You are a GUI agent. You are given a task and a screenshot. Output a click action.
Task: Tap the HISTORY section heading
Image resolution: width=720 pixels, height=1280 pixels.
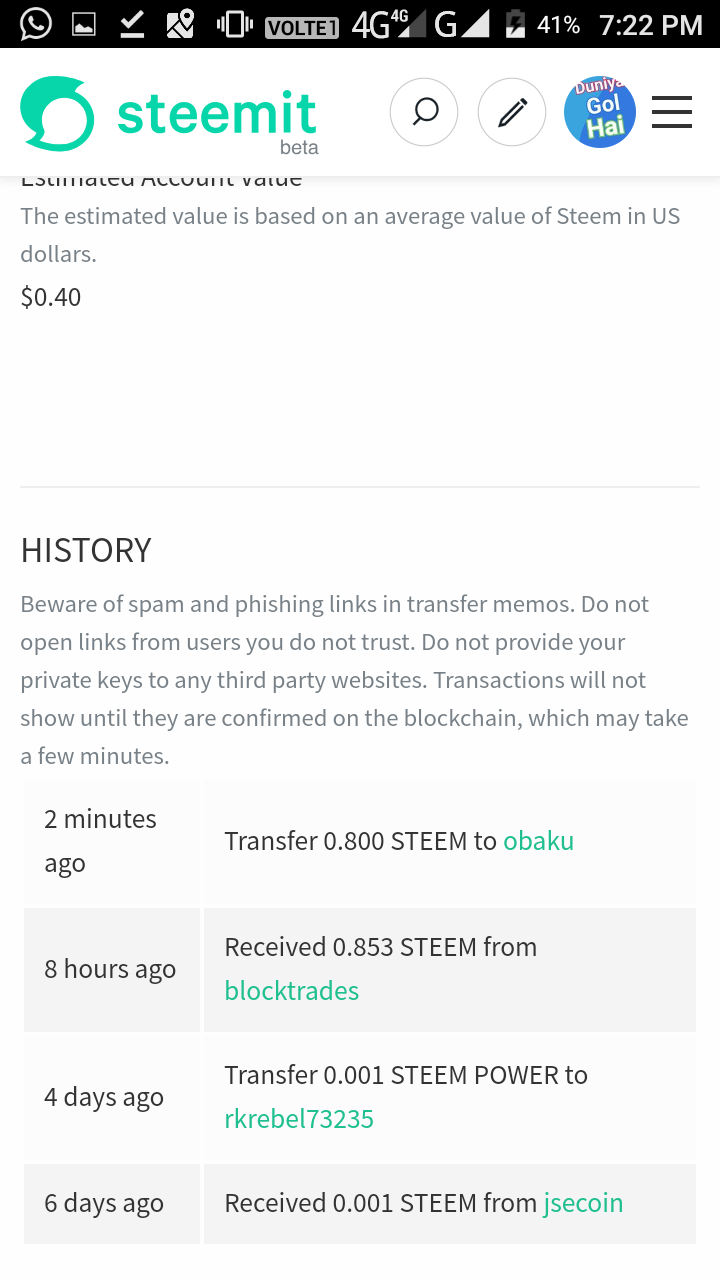click(85, 550)
